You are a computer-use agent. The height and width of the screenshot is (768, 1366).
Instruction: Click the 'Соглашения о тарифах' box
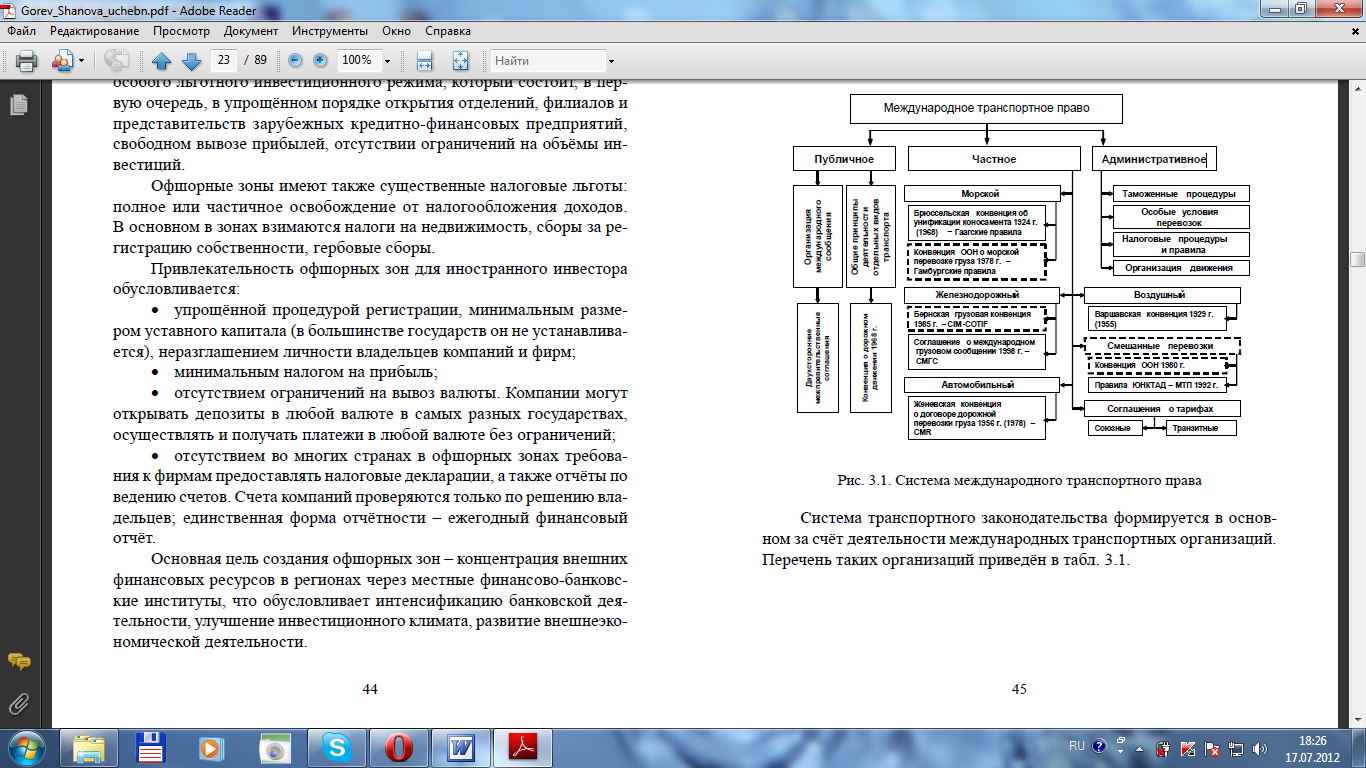click(x=1161, y=408)
